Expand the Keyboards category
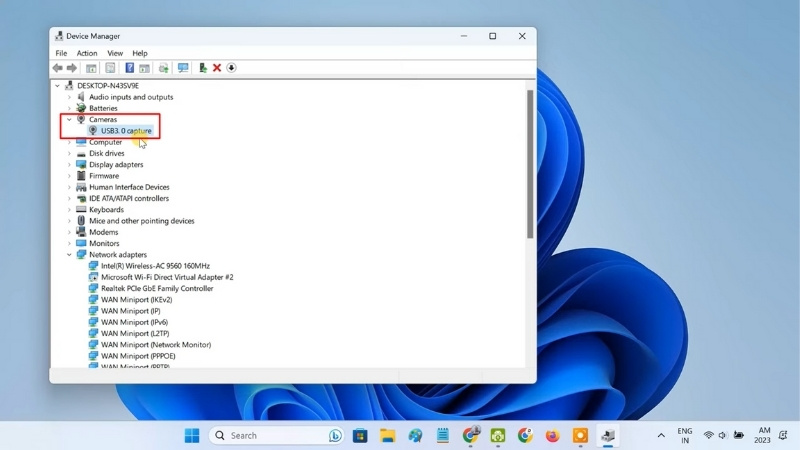Screen dimensions: 800x450 click(x=69, y=210)
